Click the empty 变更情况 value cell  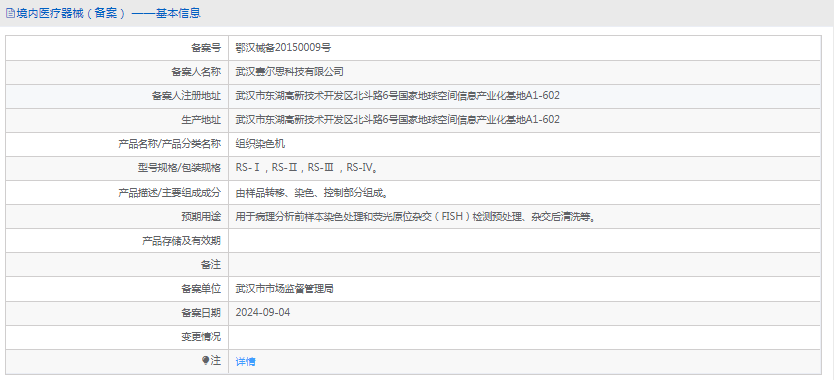(524, 337)
